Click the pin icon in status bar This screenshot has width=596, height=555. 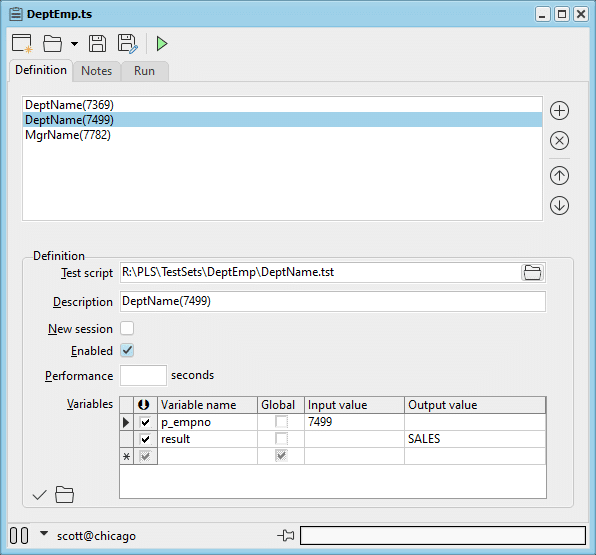[286, 536]
